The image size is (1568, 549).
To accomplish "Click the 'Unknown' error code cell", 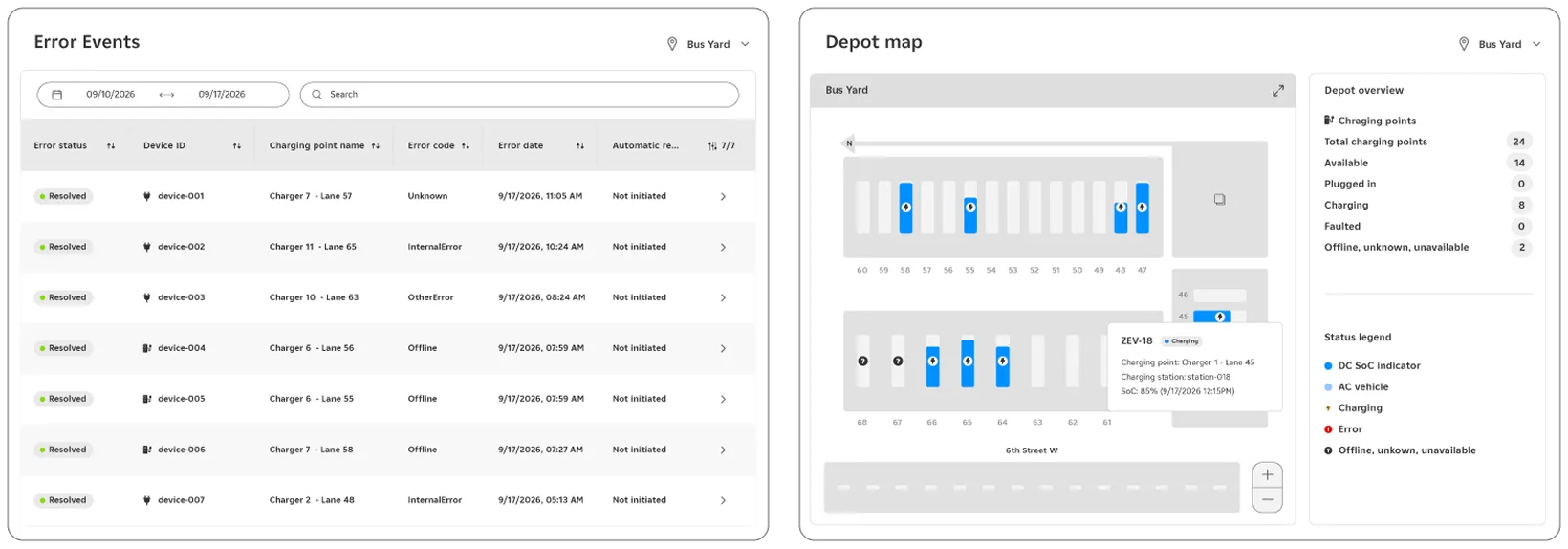I will pos(427,196).
